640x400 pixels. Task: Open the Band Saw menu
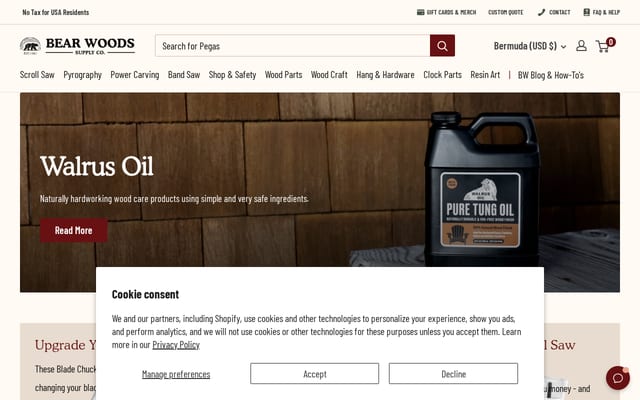(184, 75)
